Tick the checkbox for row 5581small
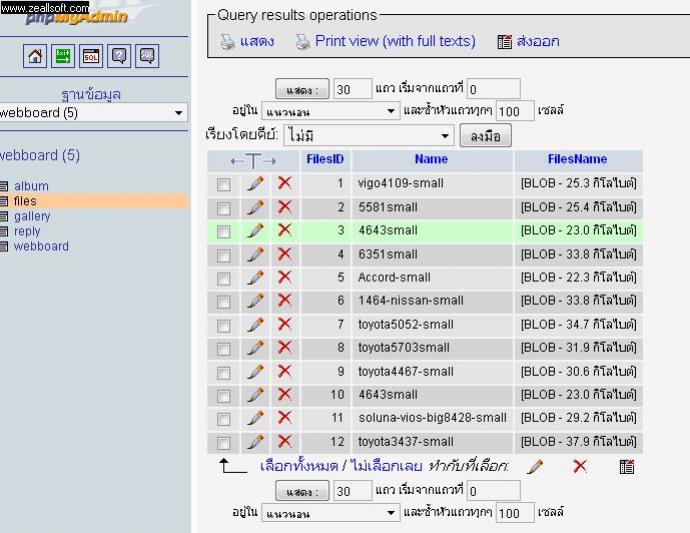Image resolution: width=690 pixels, height=533 pixels. click(x=224, y=208)
